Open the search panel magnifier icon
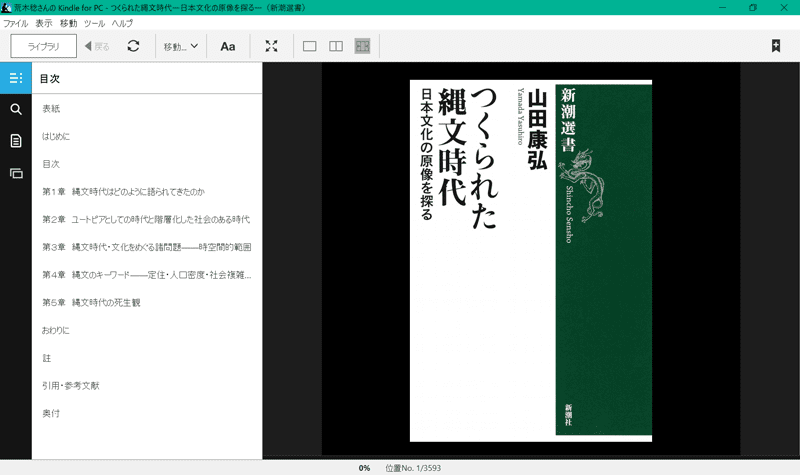 point(16,109)
